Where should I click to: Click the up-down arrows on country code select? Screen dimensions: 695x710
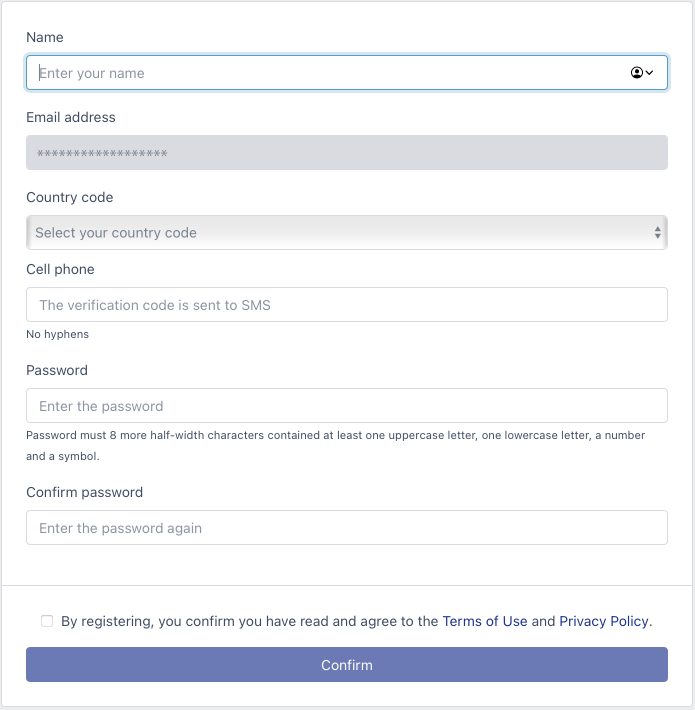pyautogui.click(x=657, y=233)
